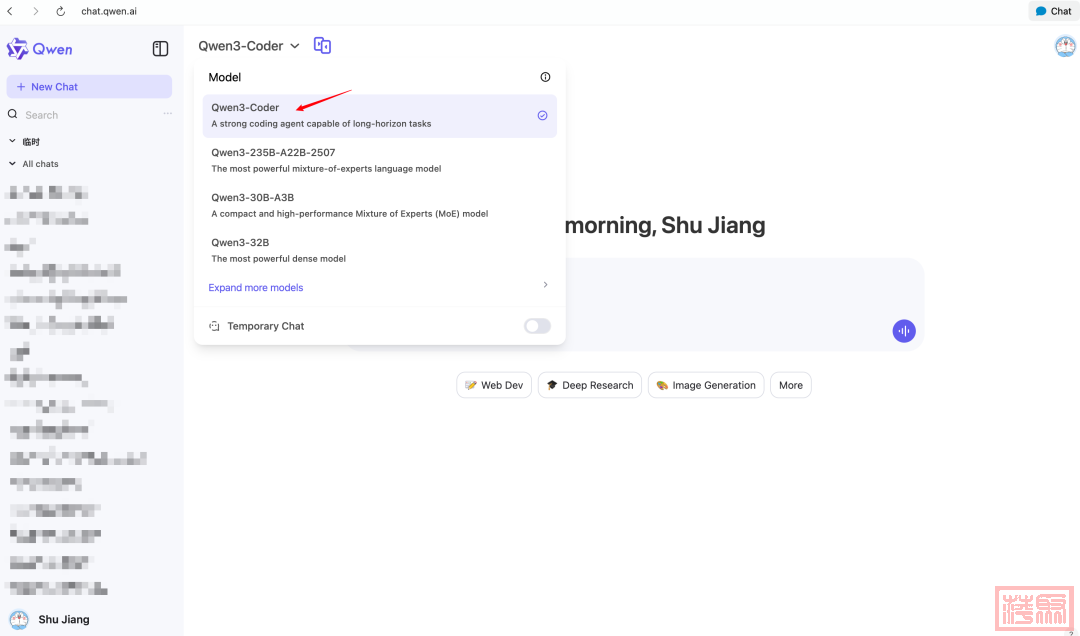
Task: Open the model info icon
Action: 545,77
